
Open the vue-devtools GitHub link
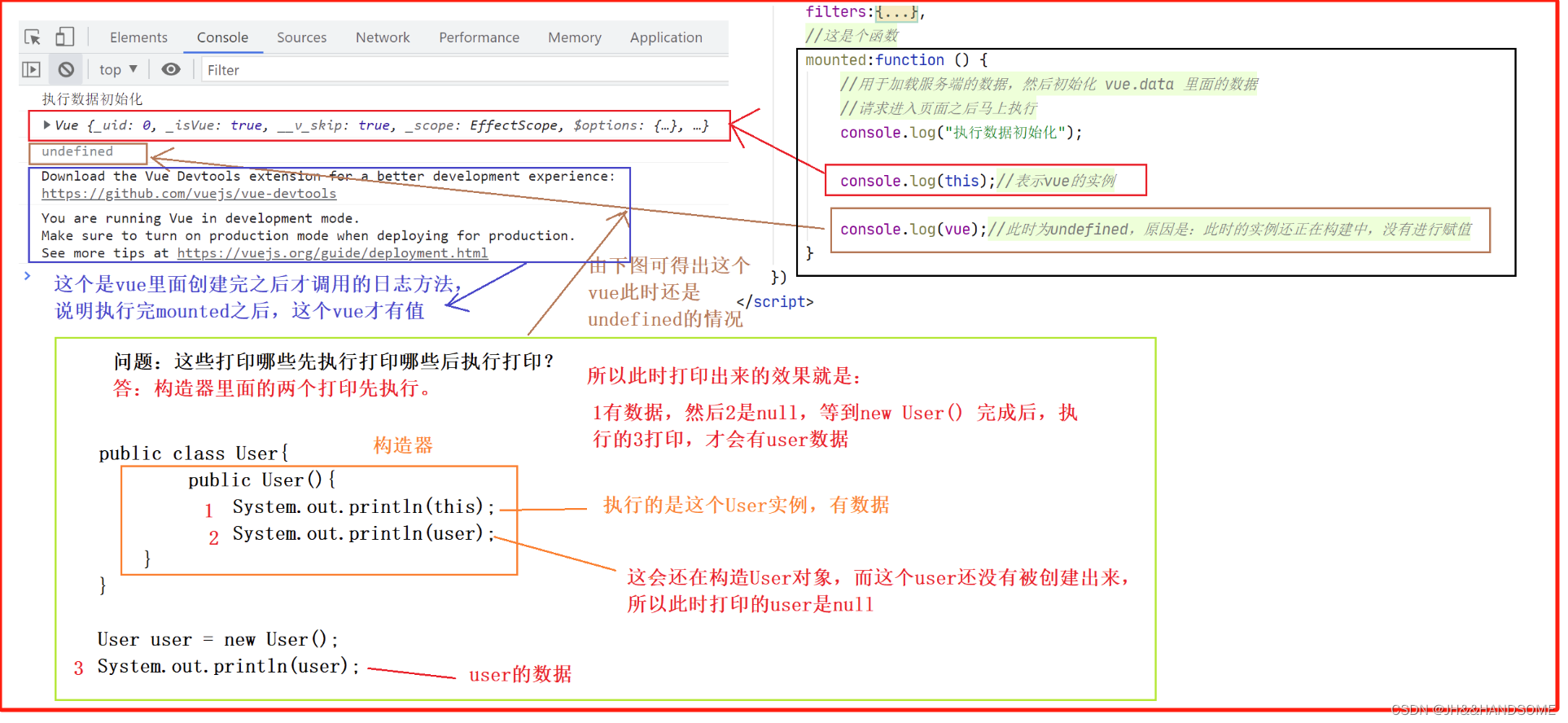(x=189, y=194)
